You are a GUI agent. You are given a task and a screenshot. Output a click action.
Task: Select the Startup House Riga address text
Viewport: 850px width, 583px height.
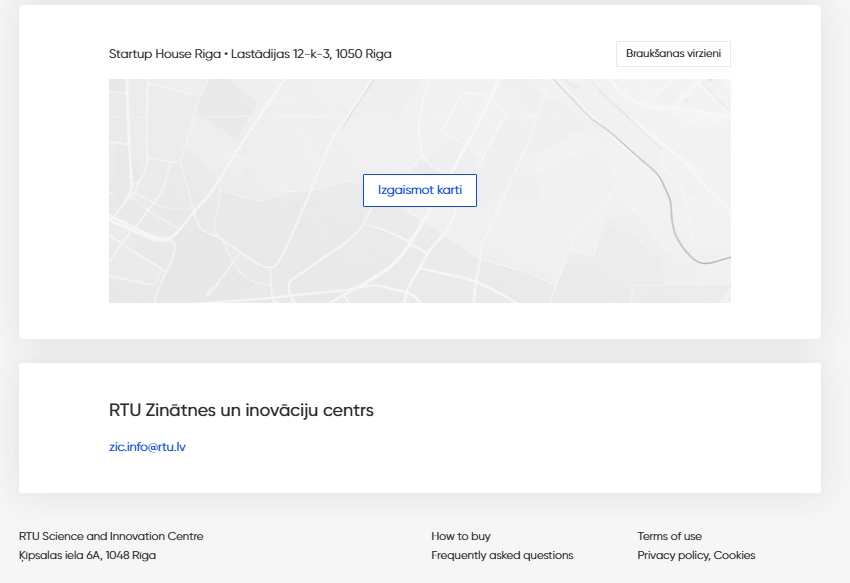click(x=250, y=54)
